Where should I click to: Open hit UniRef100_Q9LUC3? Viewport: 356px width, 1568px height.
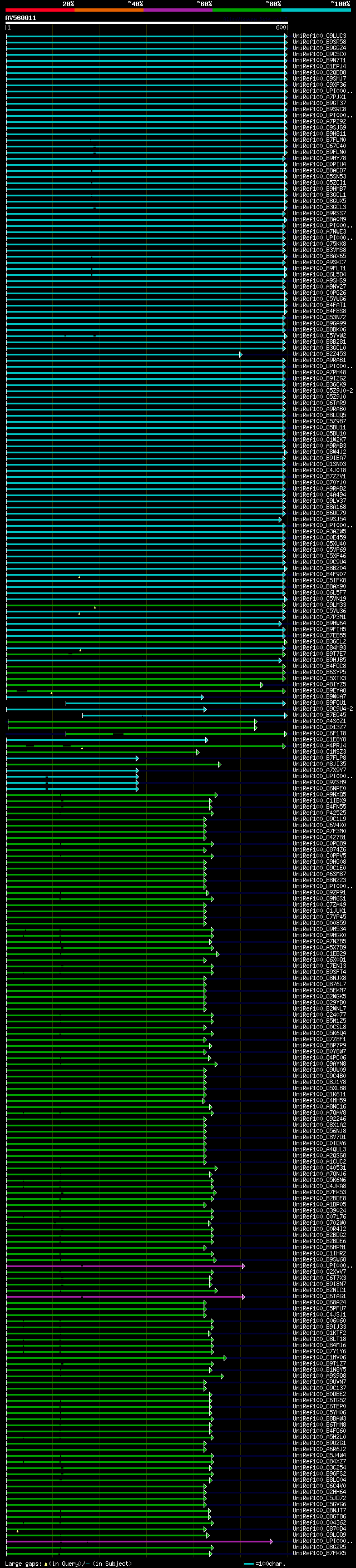(319, 36)
